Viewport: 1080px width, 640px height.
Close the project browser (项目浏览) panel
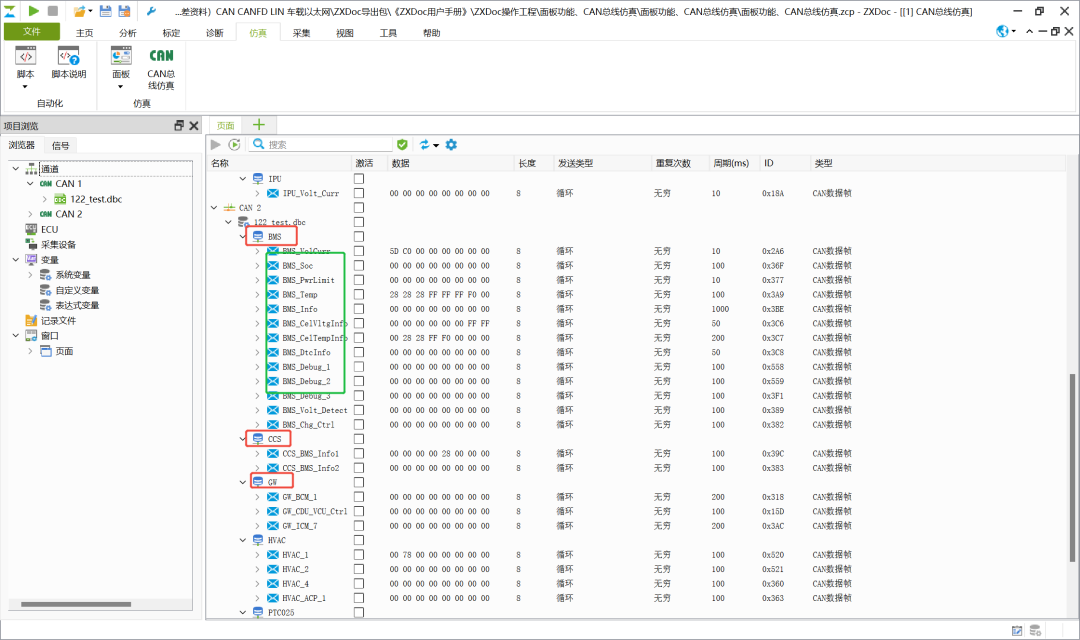[x=194, y=125]
